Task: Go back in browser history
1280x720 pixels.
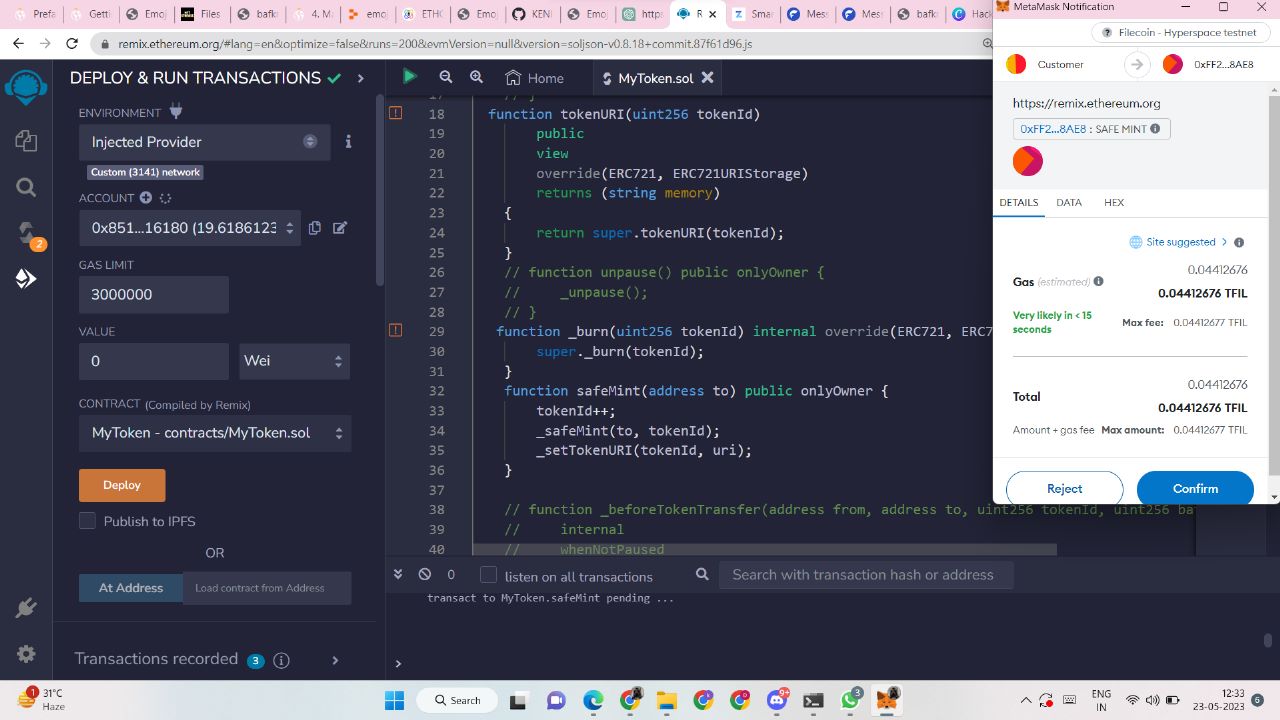Action: click(x=17, y=44)
